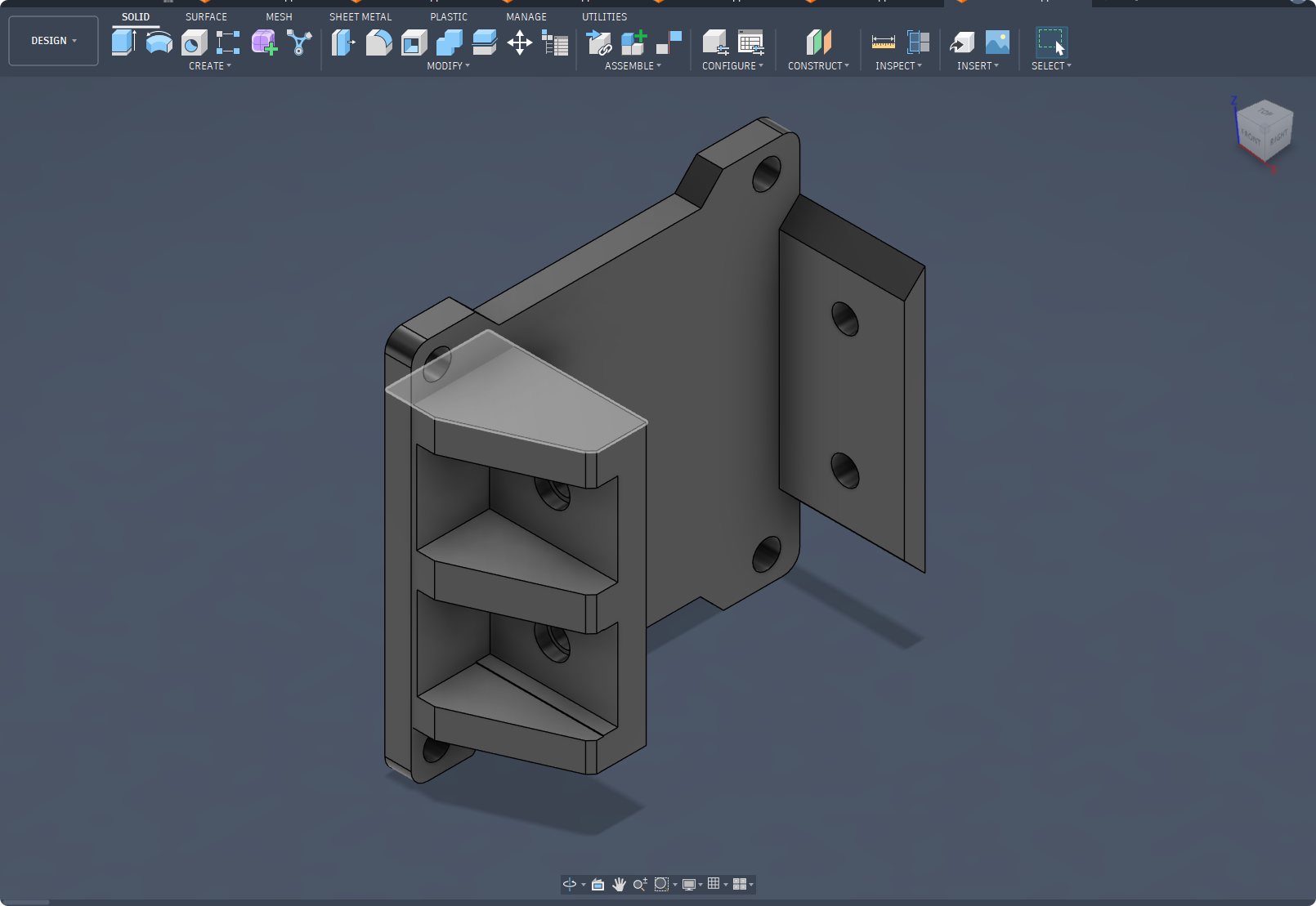Viewport: 1316px width, 906px height.
Task: Open the Create Form purple icon
Action: (x=264, y=42)
